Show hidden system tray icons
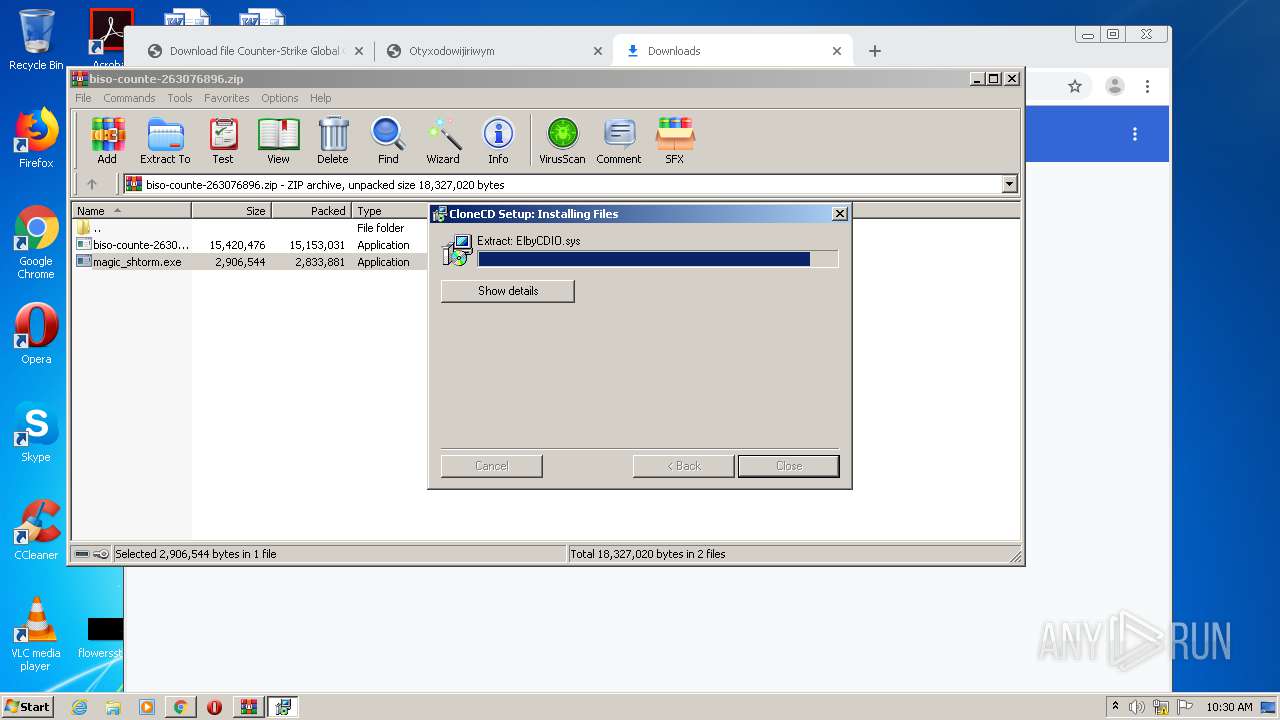The width and height of the screenshot is (1280, 720). [x=1115, y=707]
